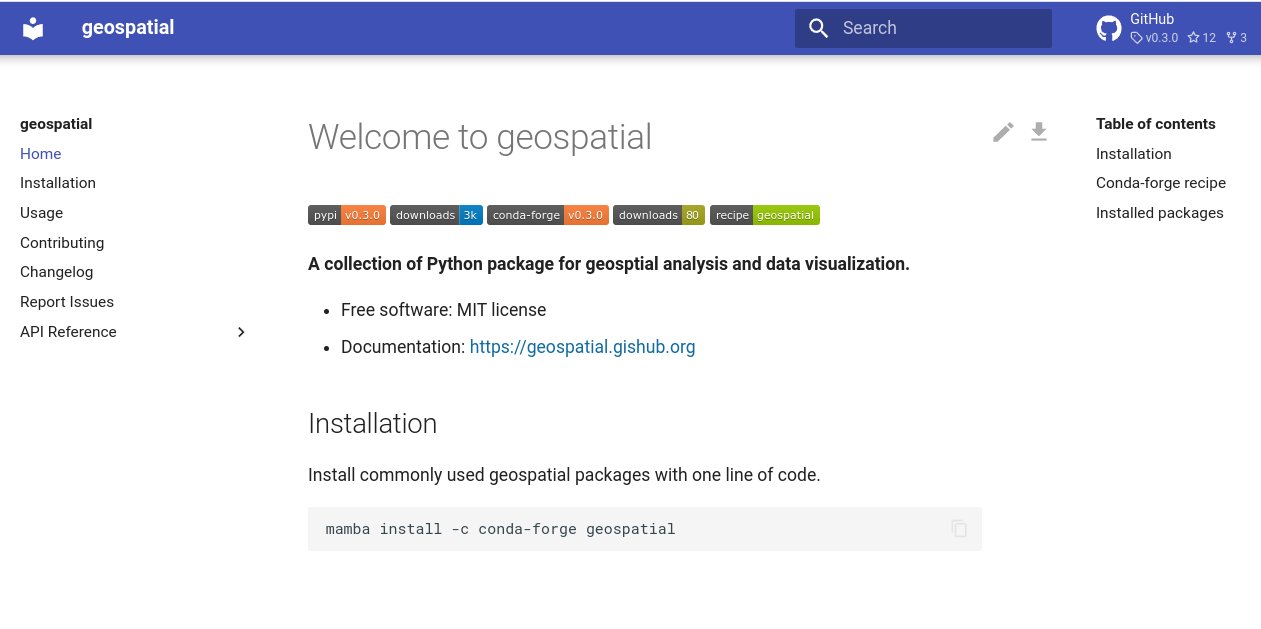
Task: Jump to Conda-forge recipe in contents
Action: 1161,183
